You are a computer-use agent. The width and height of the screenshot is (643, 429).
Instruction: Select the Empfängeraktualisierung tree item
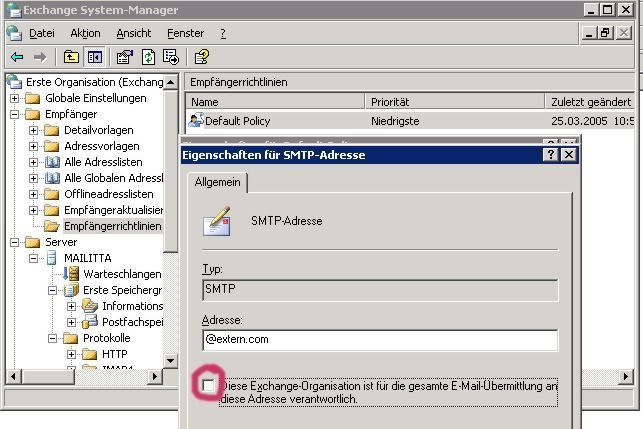coord(114,210)
